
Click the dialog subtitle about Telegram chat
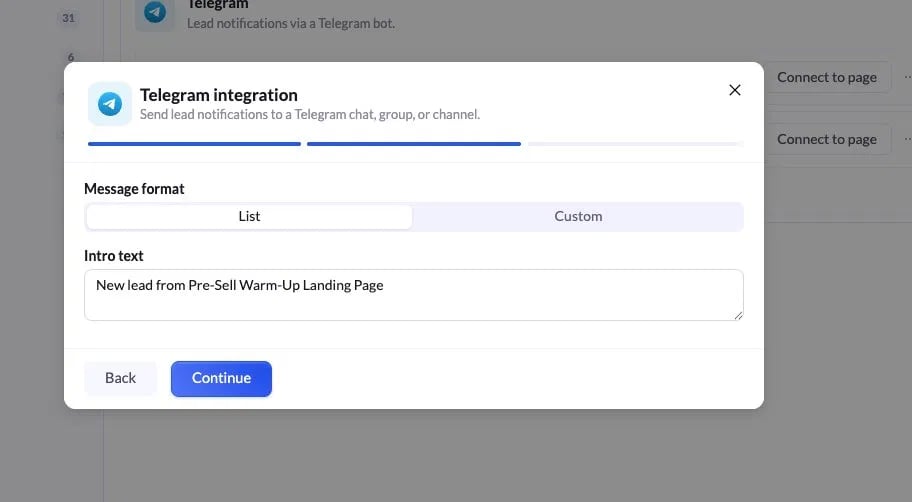(310, 115)
